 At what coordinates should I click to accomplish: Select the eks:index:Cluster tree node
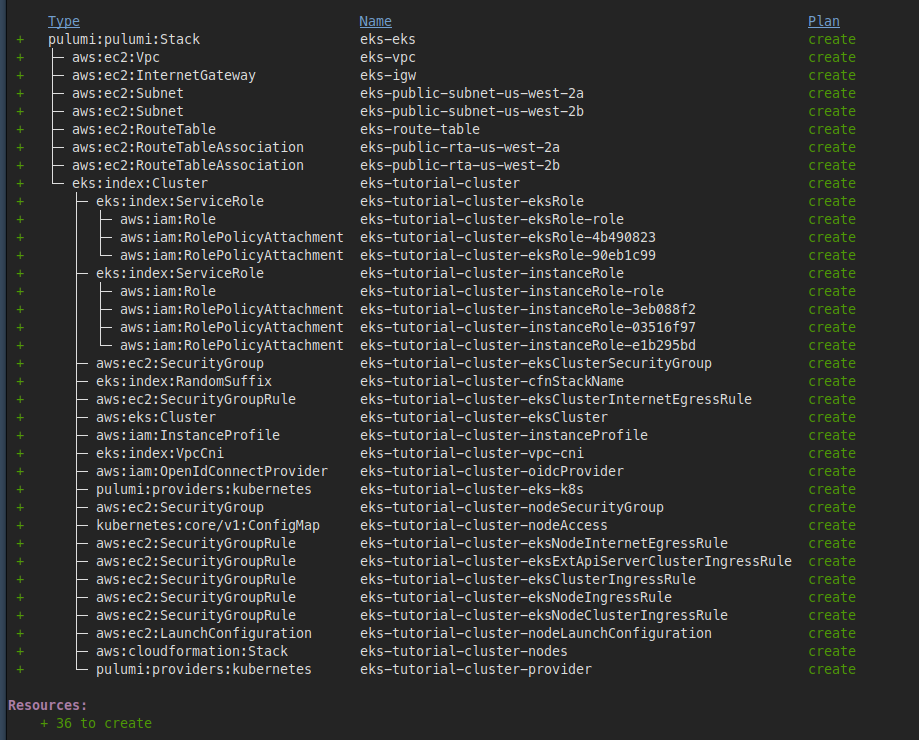click(139, 183)
